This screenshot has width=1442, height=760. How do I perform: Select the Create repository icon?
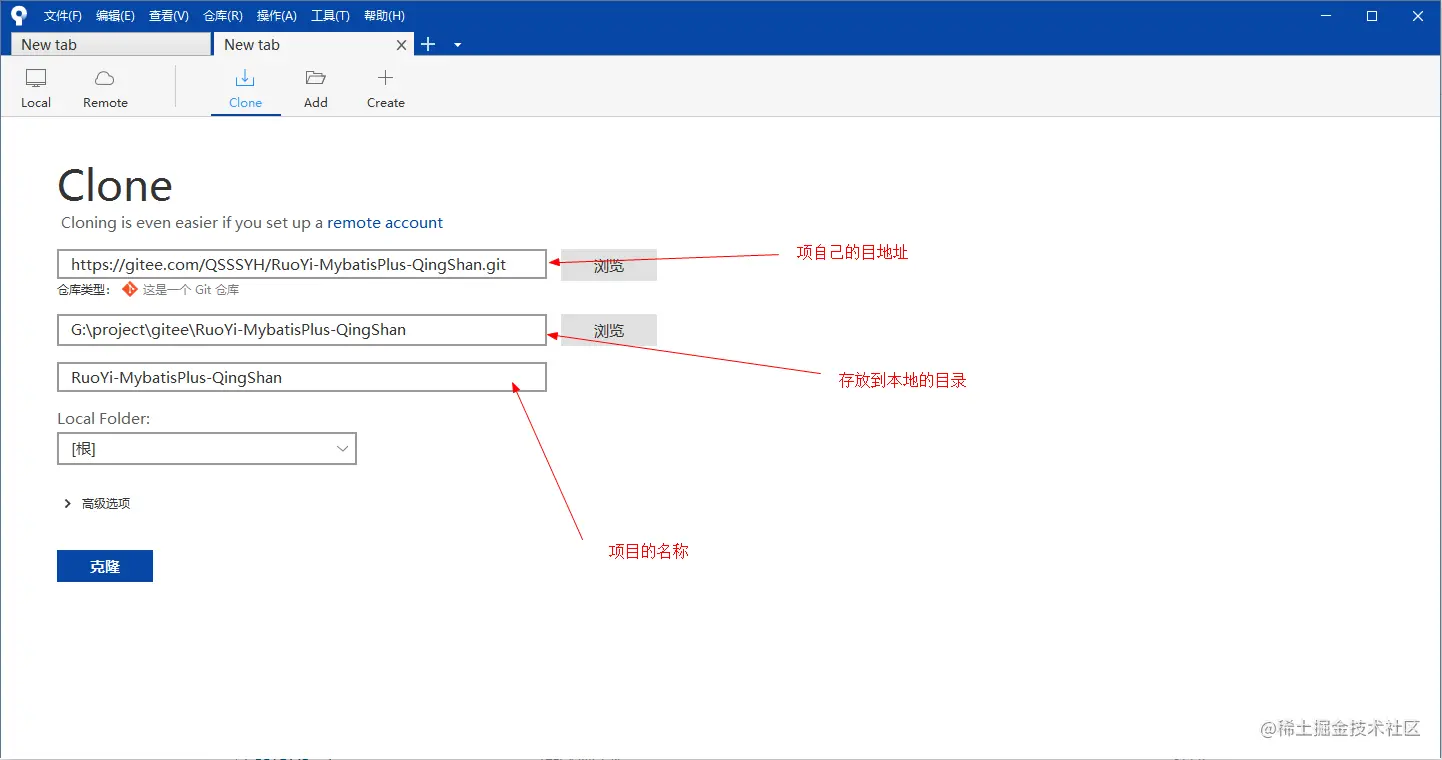385,89
